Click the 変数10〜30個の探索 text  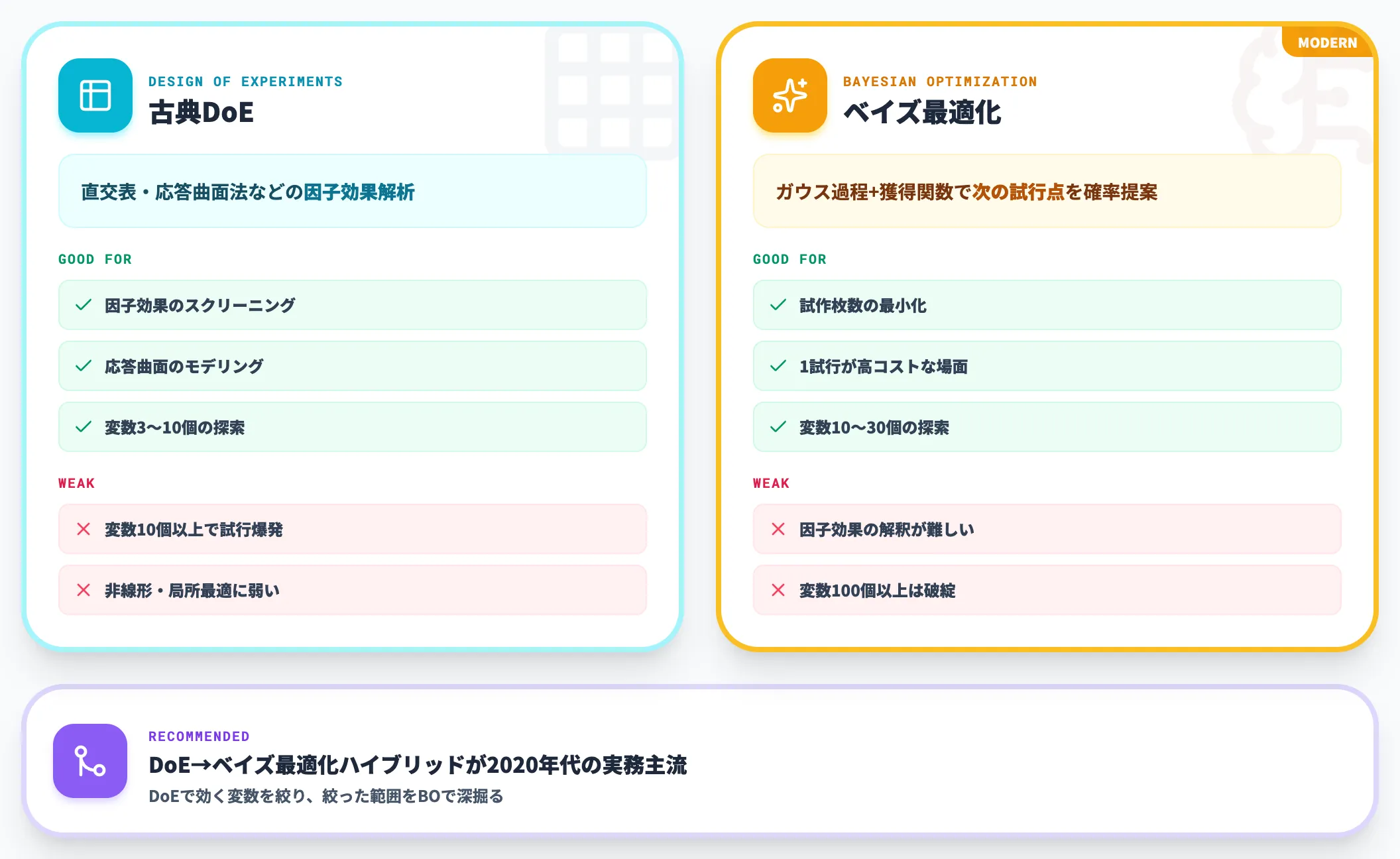point(874,428)
